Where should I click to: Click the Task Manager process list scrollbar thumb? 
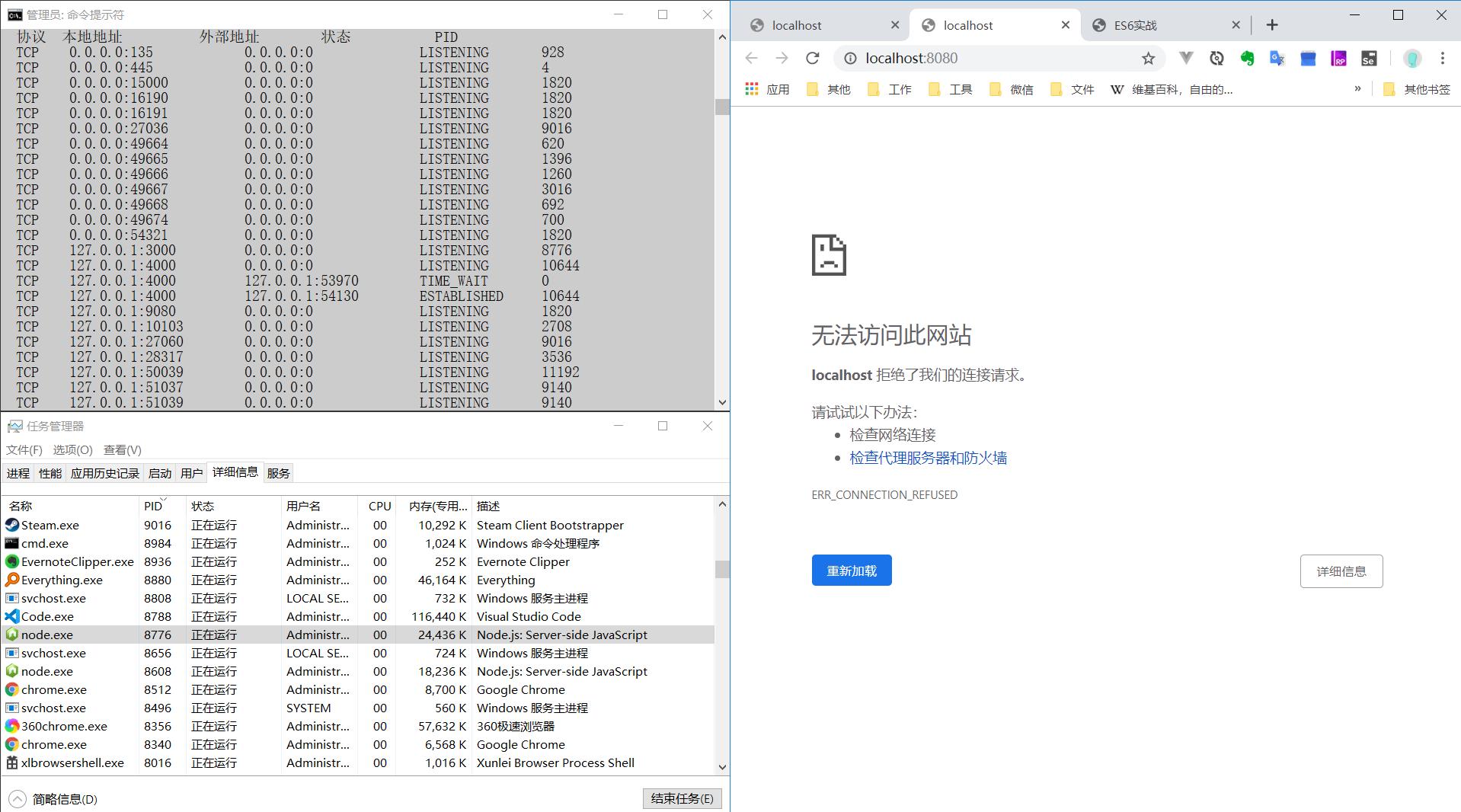pyautogui.click(x=722, y=569)
